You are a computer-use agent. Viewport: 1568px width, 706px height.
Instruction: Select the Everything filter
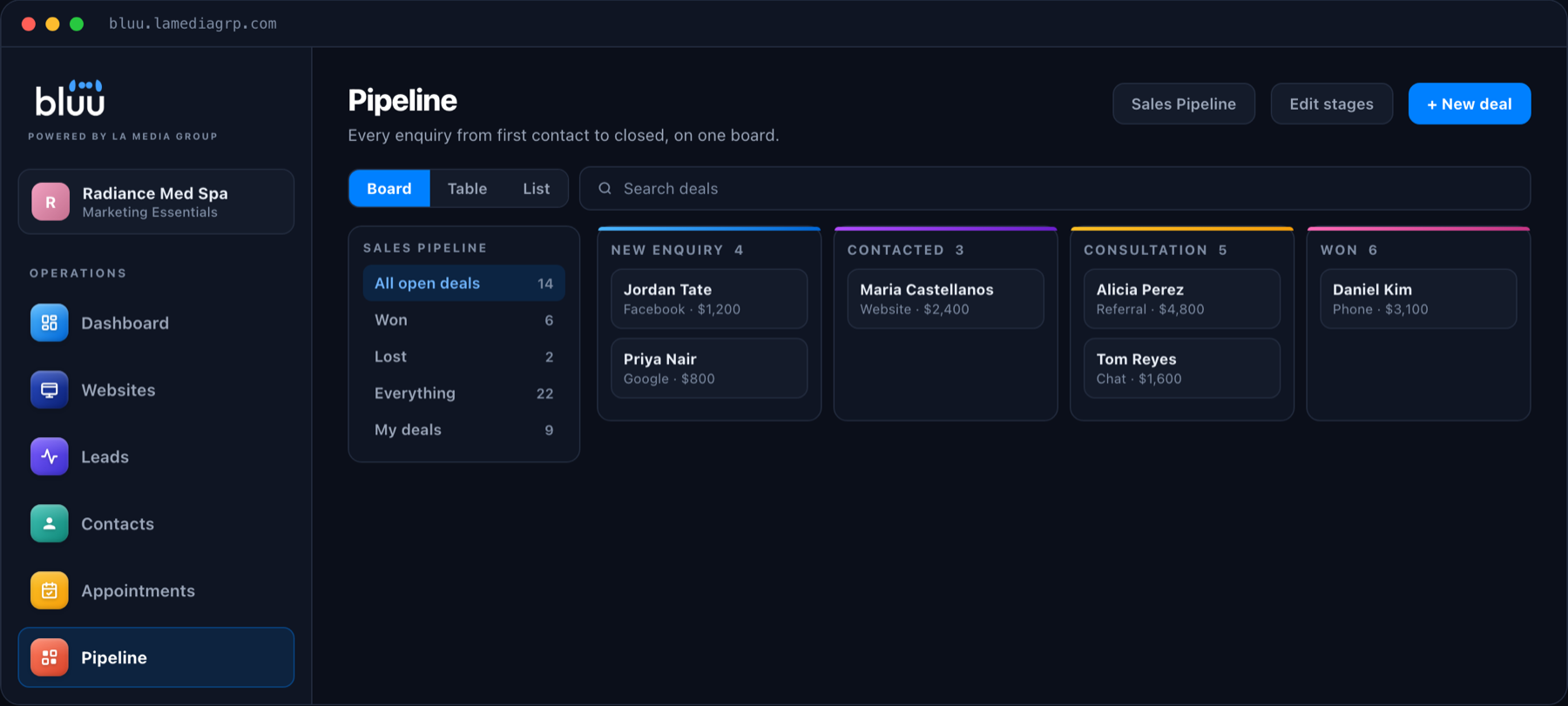tap(464, 393)
